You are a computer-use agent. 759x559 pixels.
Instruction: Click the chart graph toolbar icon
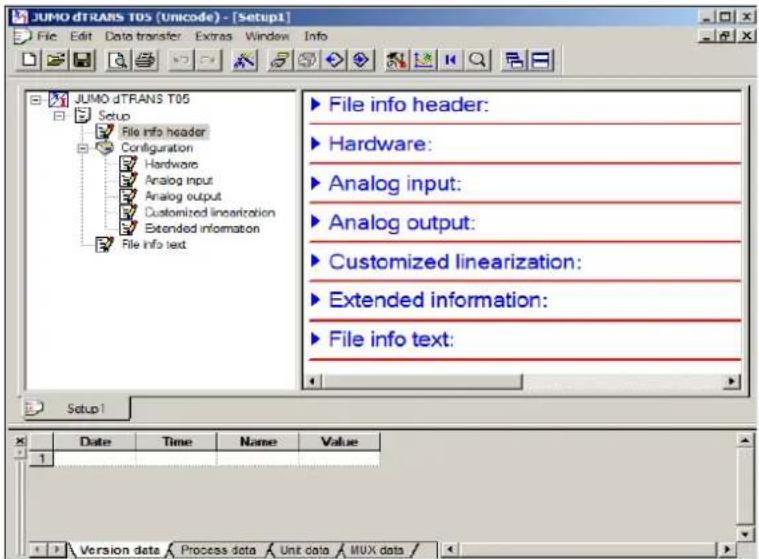tap(424, 60)
